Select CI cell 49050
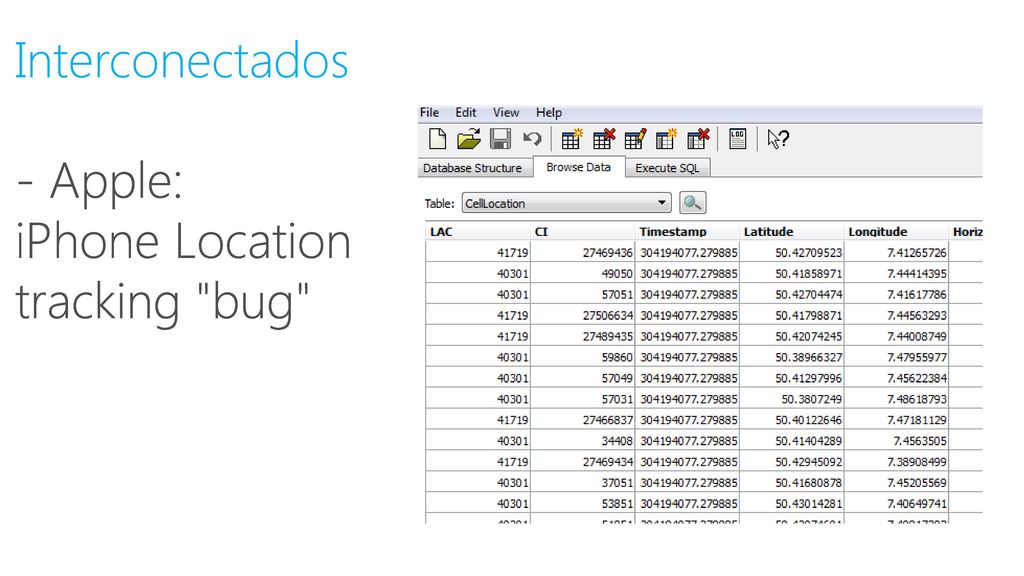This screenshot has height=576, width=1024. coord(582,274)
